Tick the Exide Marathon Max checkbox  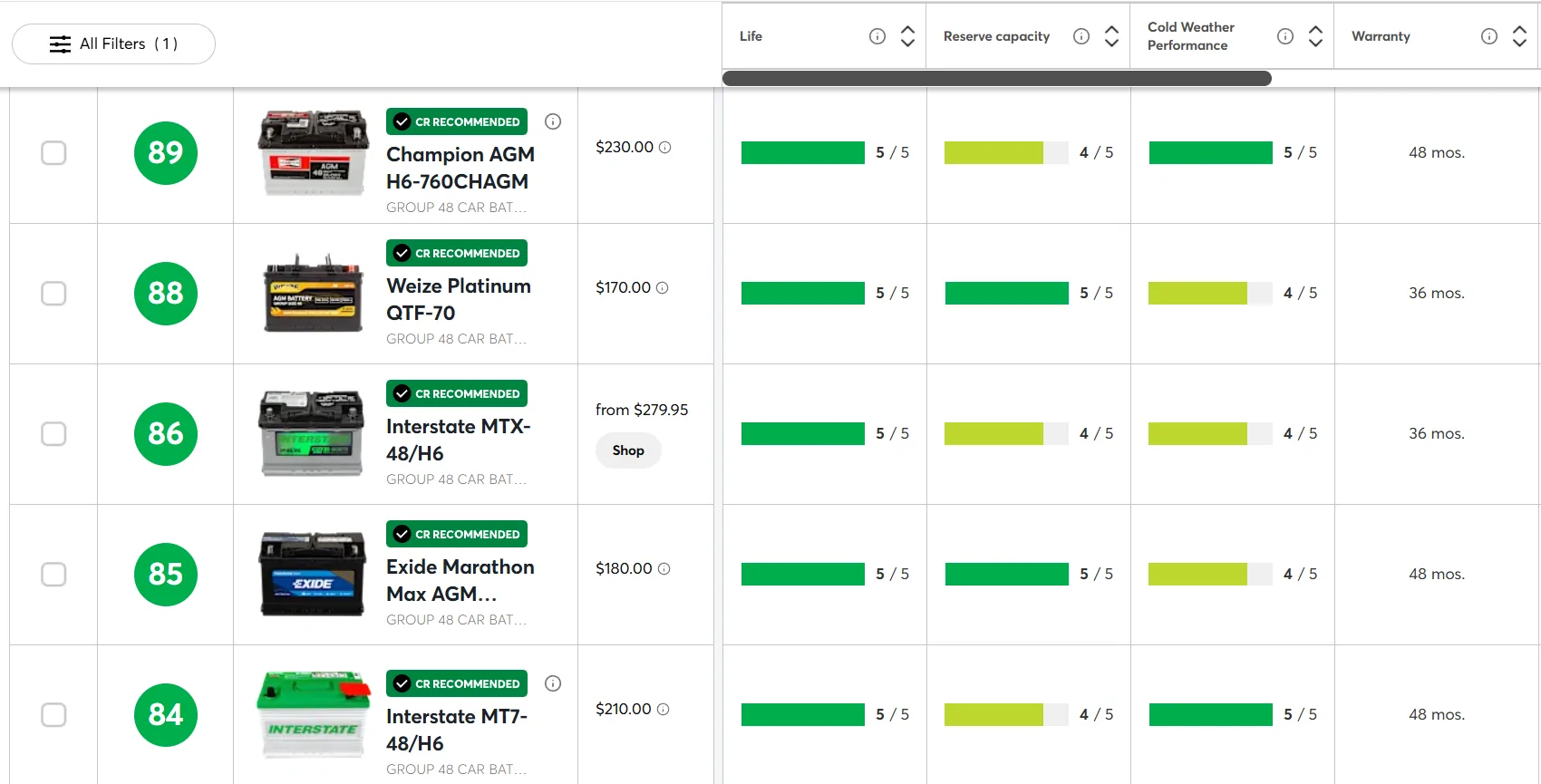pyautogui.click(x=53, y=574)
